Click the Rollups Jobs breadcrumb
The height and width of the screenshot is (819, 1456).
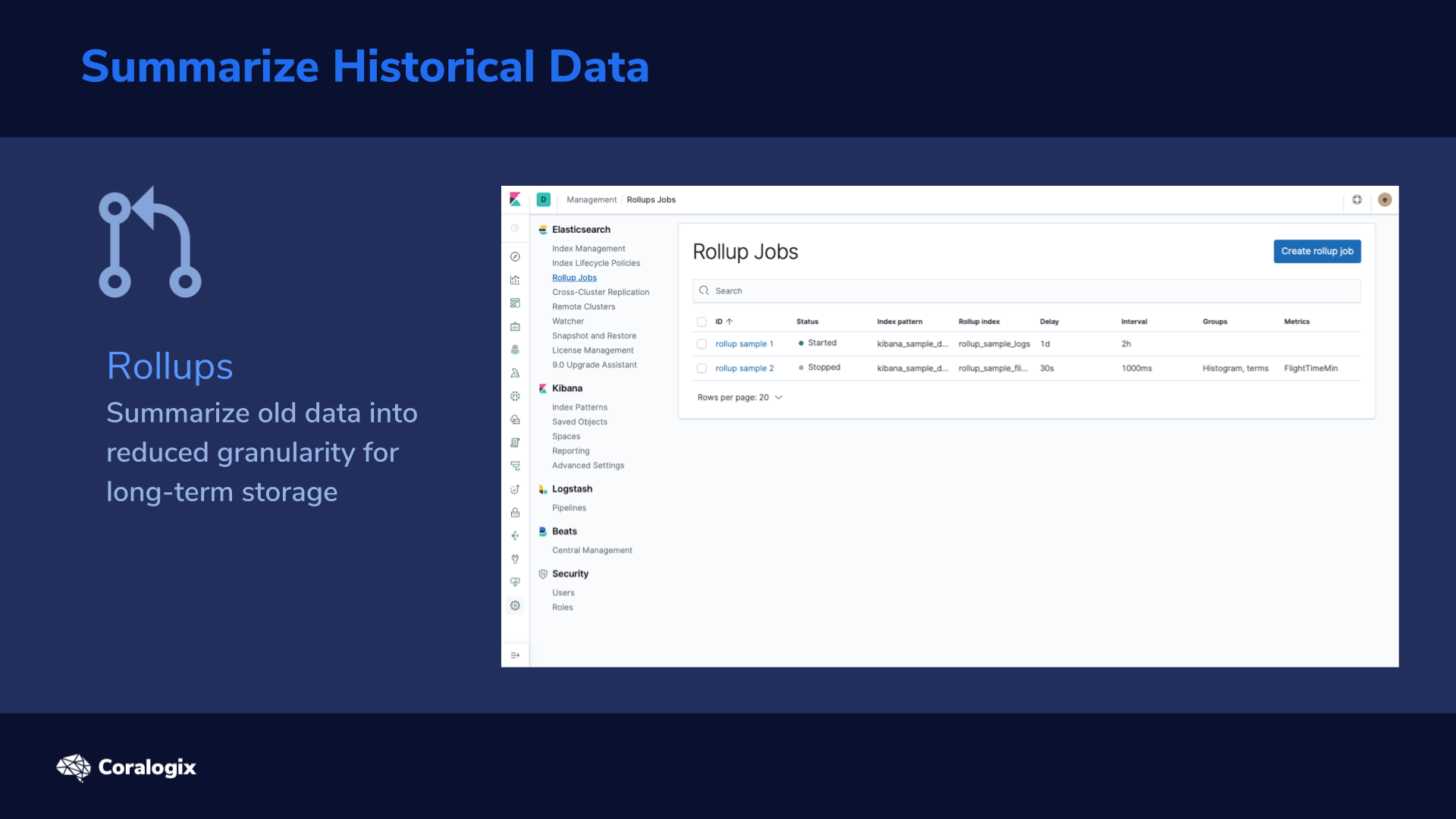(651, 200)
